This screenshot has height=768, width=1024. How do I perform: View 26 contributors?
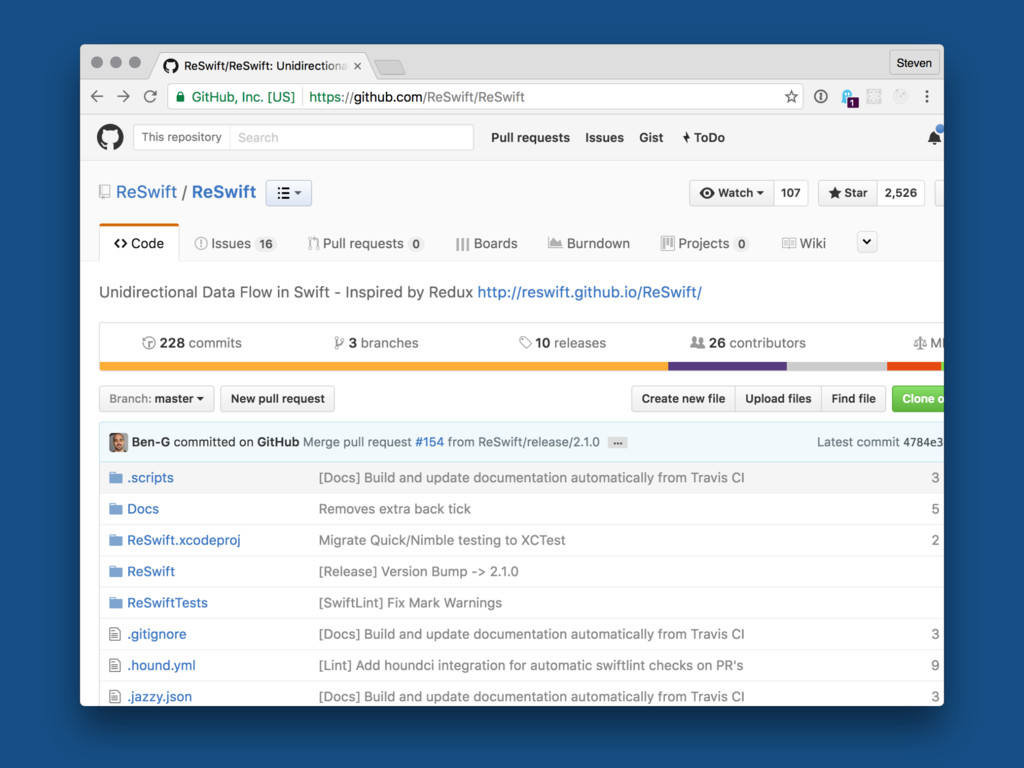748,343
